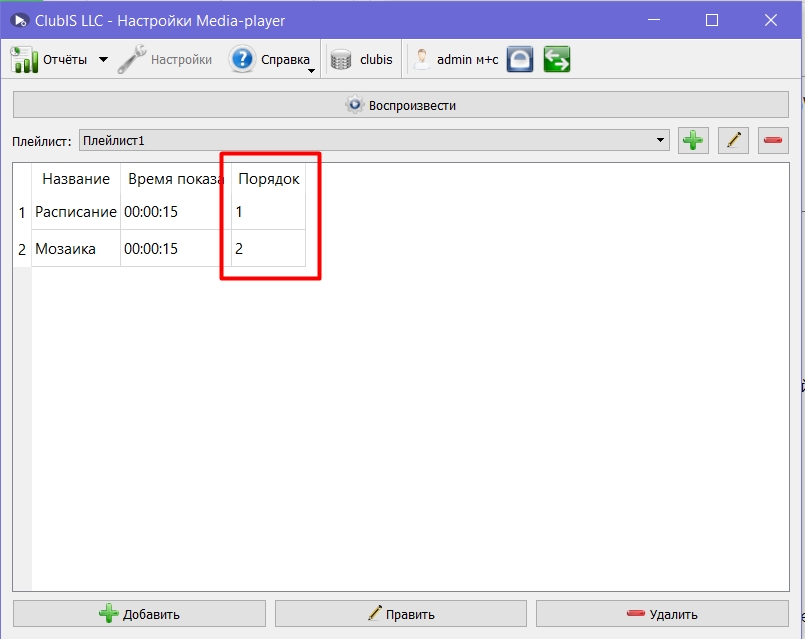Click the Порядок column header
805x639 pixels.
click(269, 179)
